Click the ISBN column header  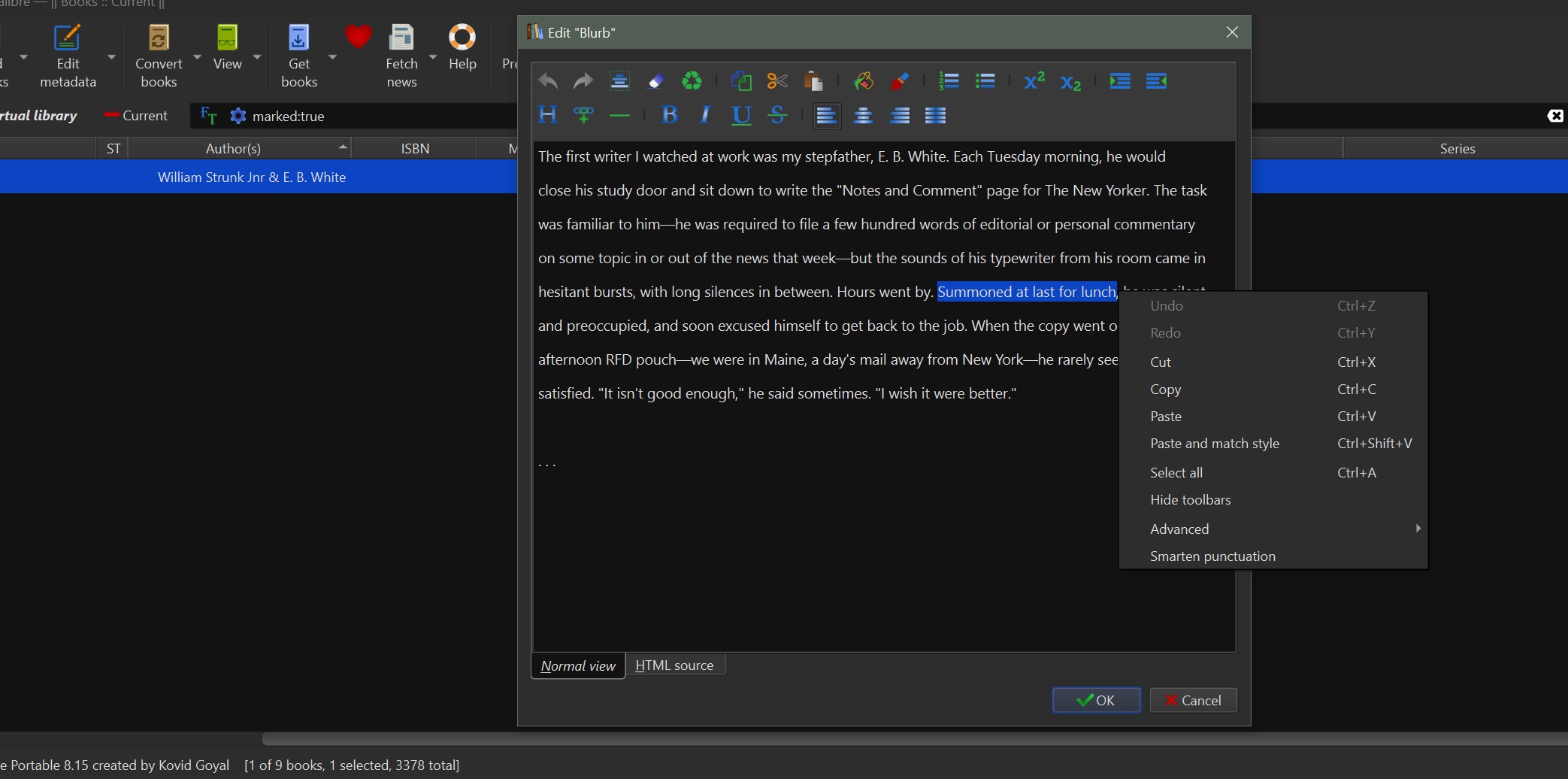(x=415, y=148)
